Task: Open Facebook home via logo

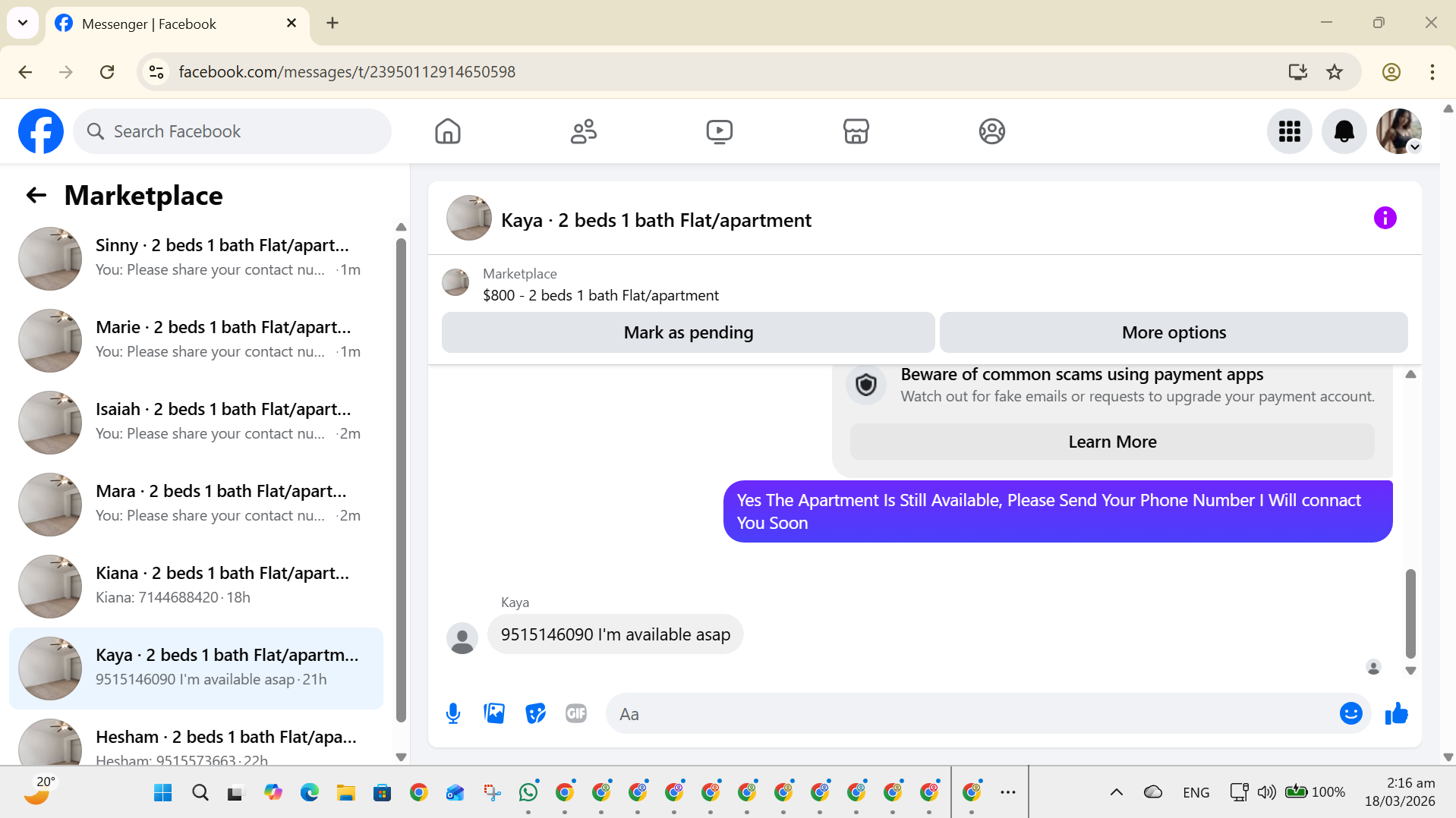Action: (x=41, y=131)
